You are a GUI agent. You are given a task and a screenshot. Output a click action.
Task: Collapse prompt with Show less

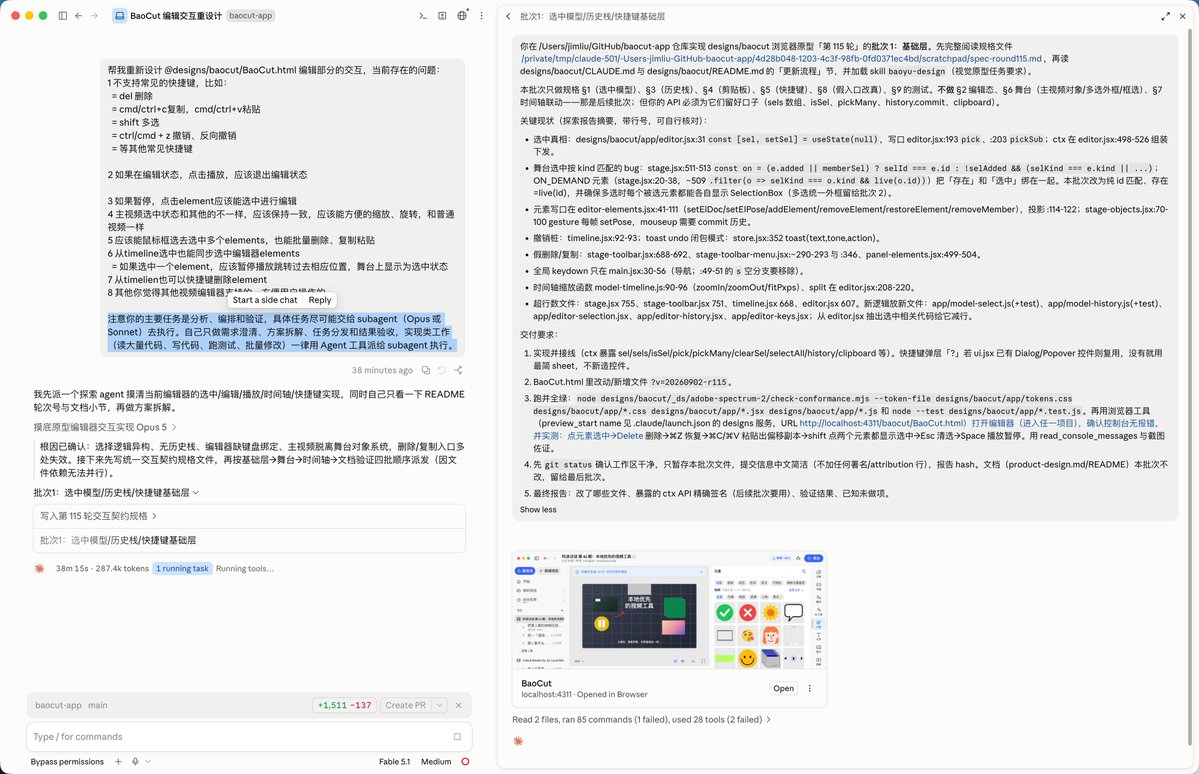(x=538, y=509)
